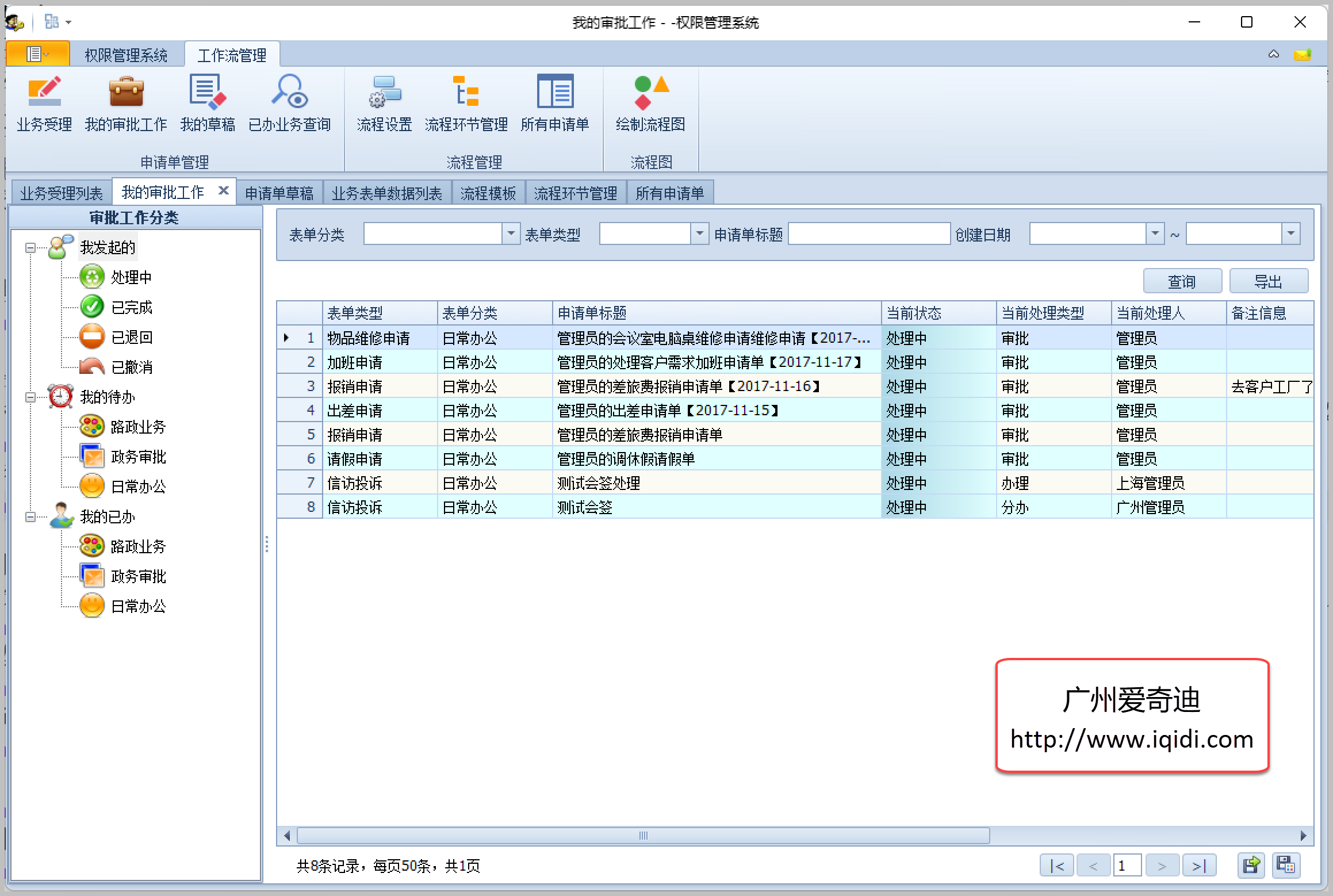Select 已完成 in the tree

tap(132, 308)
